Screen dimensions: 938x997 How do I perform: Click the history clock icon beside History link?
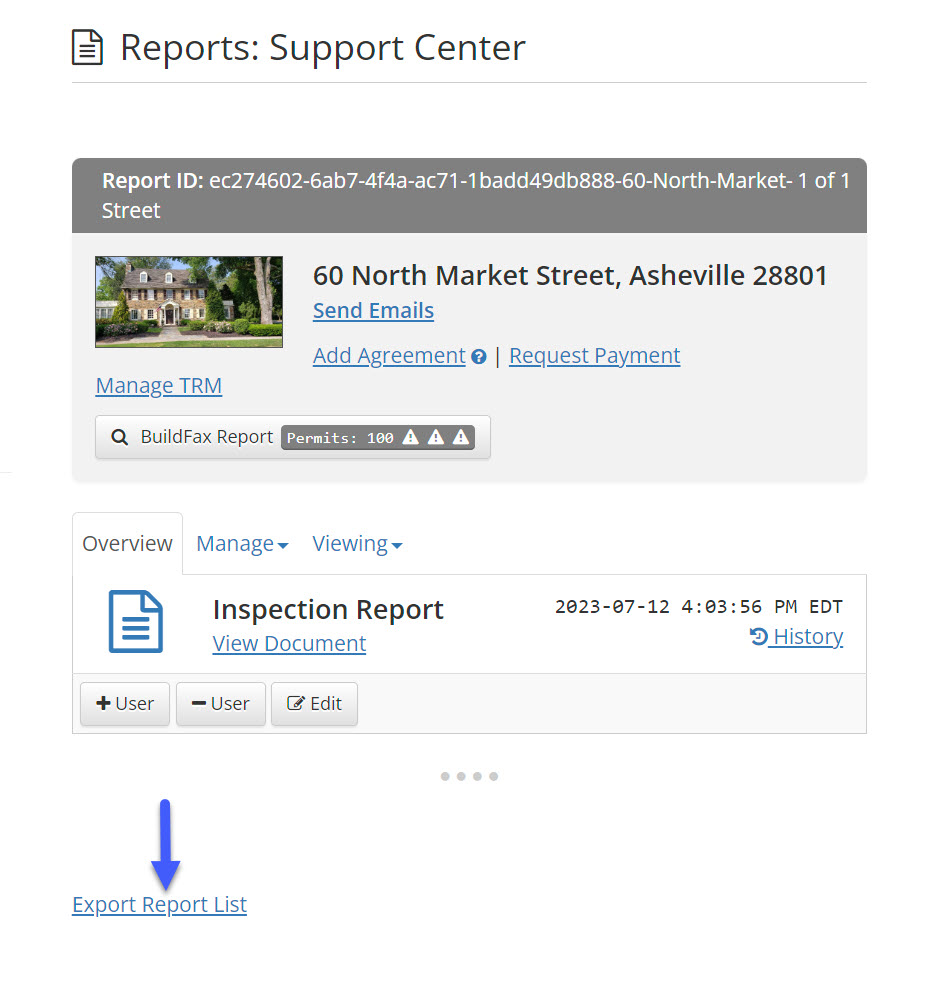(758, 636)
